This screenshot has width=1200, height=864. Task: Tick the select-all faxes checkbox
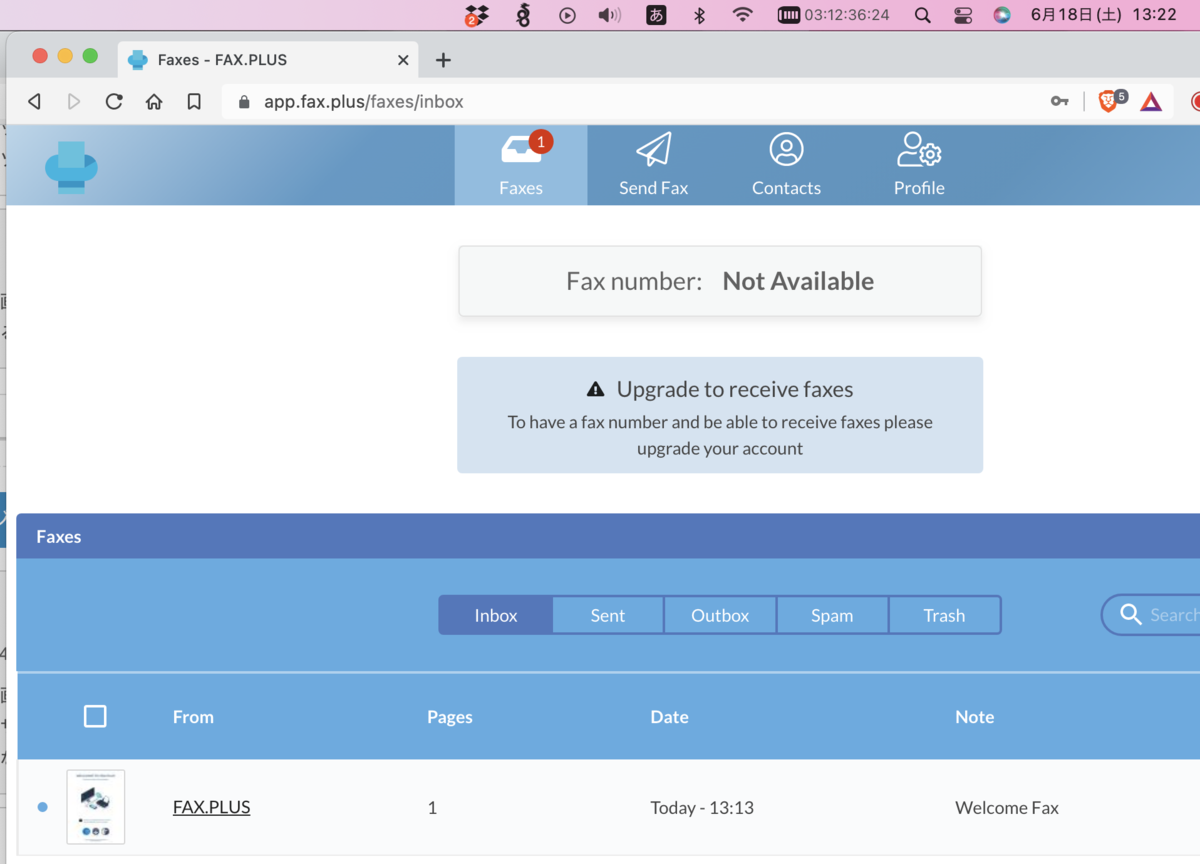pyautogui.click(x=95, y=716)
